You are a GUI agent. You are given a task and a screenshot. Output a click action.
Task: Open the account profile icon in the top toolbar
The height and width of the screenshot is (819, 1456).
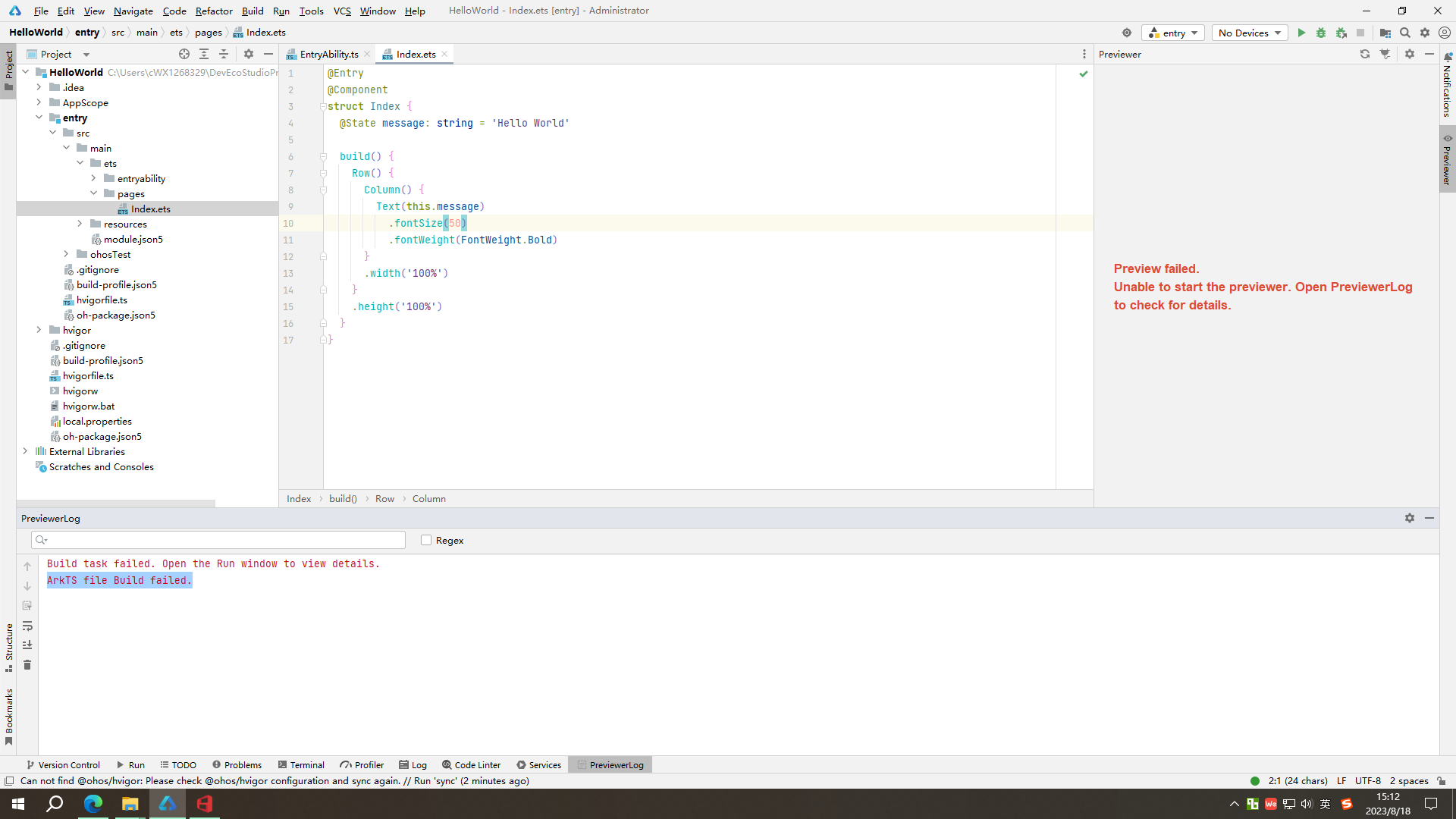pos(1445,33)
